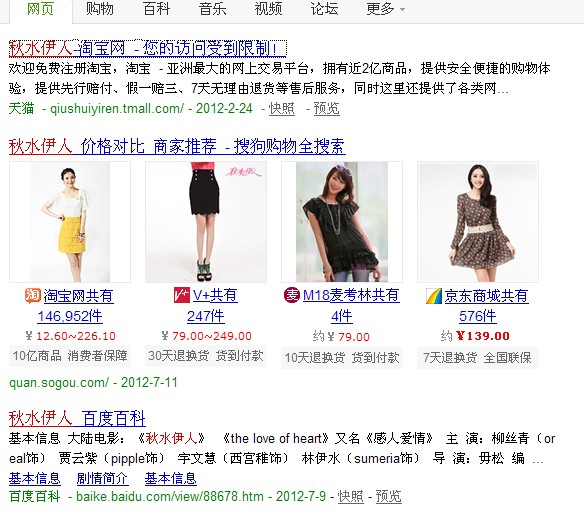View 快照 of the tmall result

point(282,108)
